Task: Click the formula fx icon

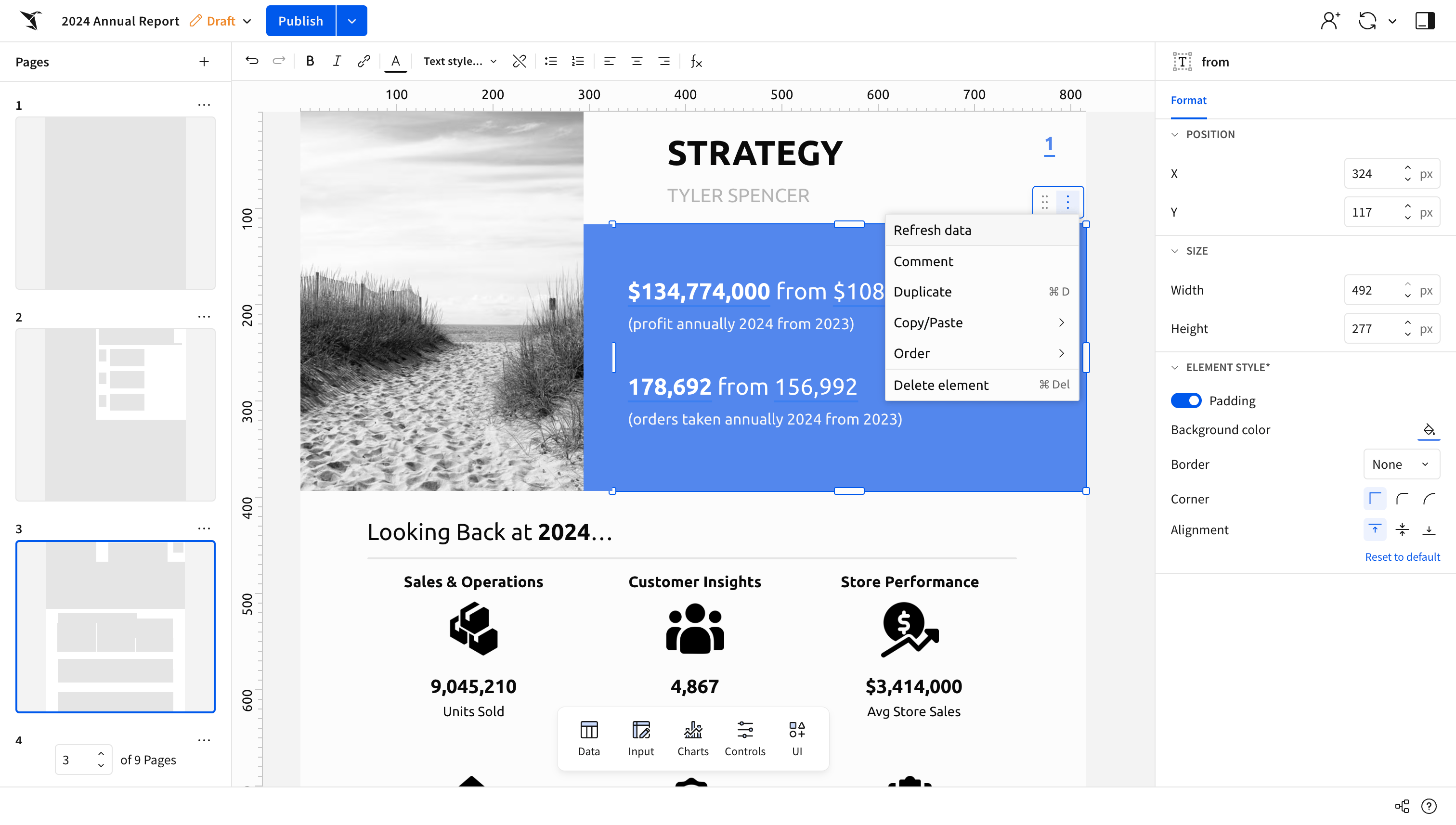Action: (x=697, y=61)
